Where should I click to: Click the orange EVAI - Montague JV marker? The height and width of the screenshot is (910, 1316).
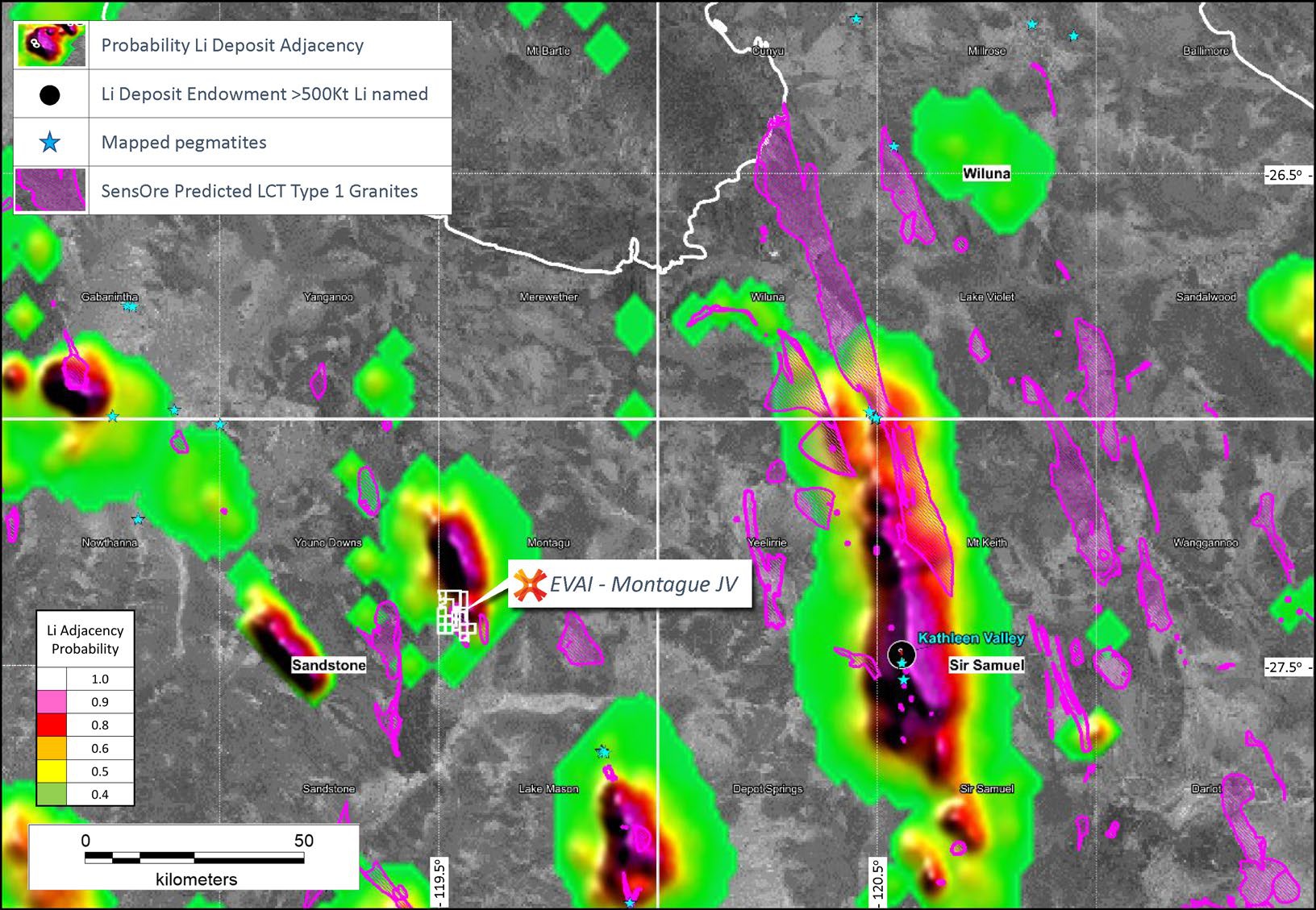tap(530, 584)
